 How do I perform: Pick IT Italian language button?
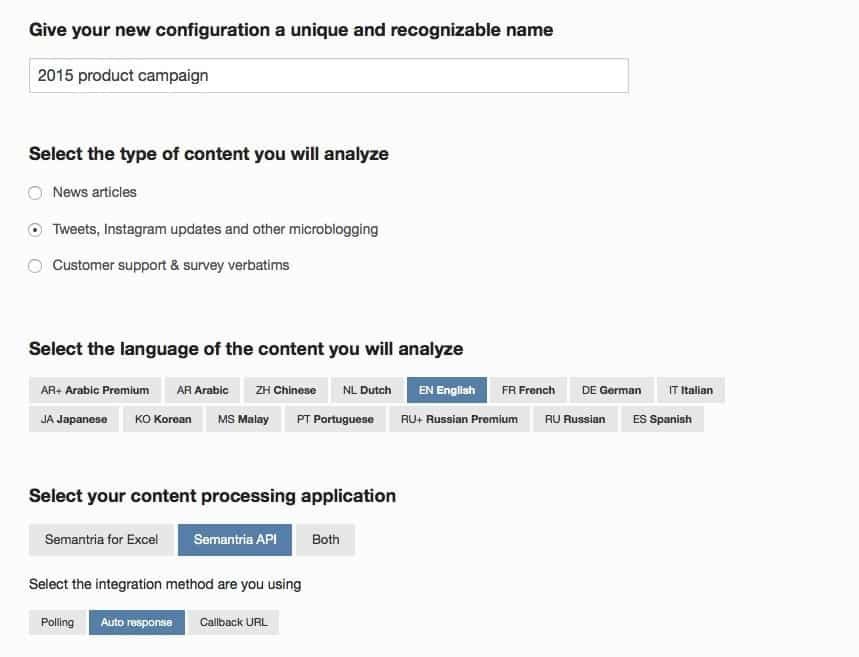click(x=691, y=390)
